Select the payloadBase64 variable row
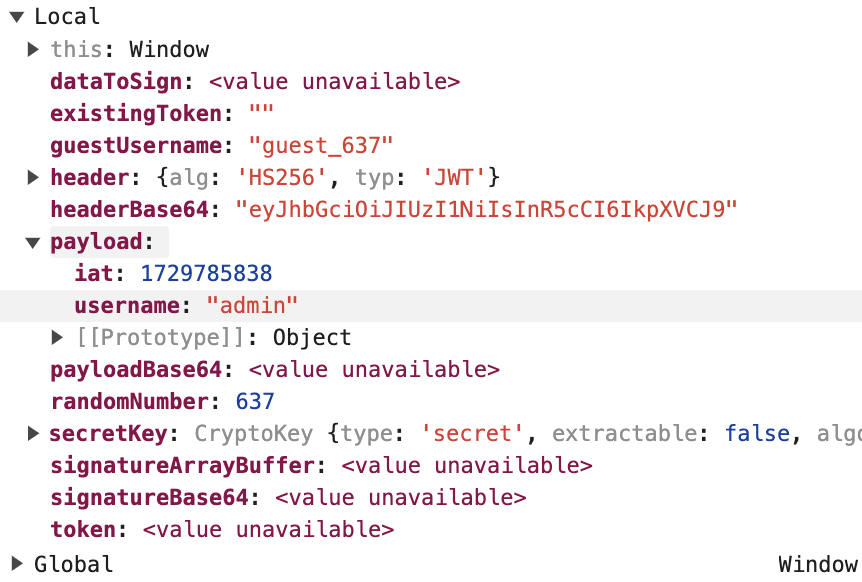The width and height of the screenshot is (862, 582). [431, 369]
